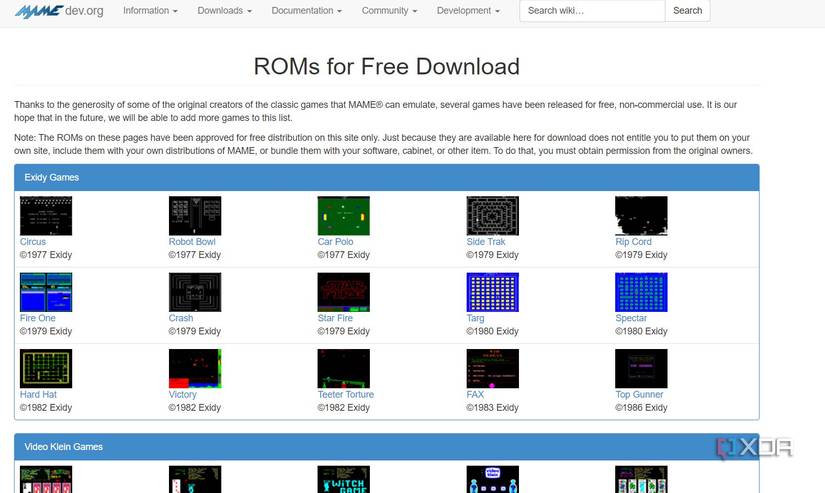
Task: Open the Information dropdown menu
Action: coord(150,11)
